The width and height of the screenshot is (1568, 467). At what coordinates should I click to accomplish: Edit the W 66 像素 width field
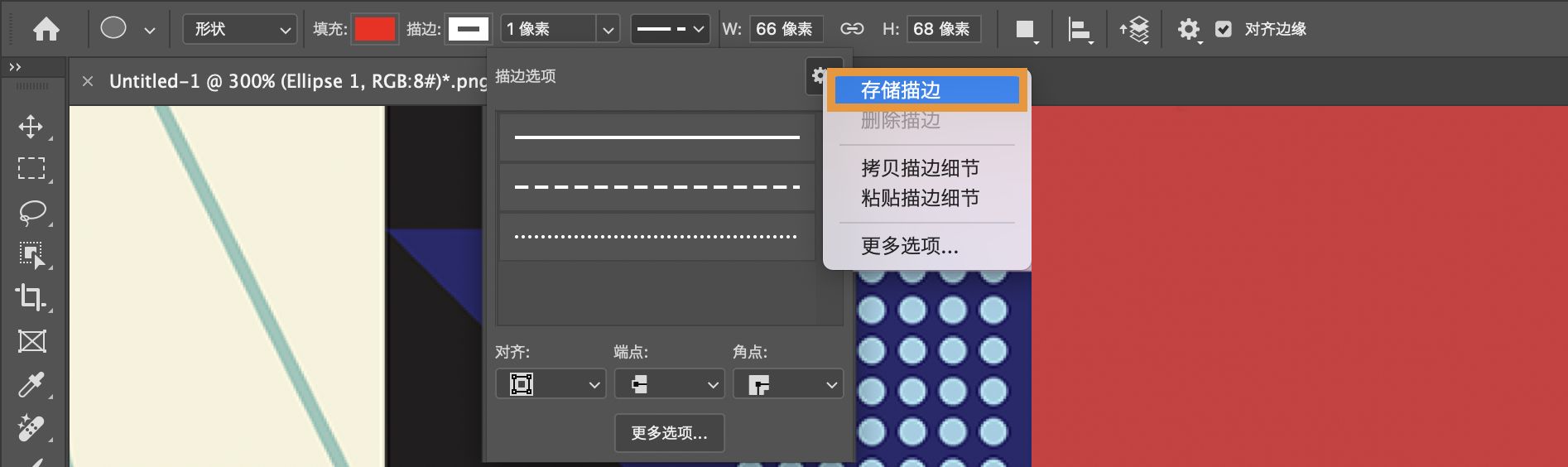click(x=786, y=30)
